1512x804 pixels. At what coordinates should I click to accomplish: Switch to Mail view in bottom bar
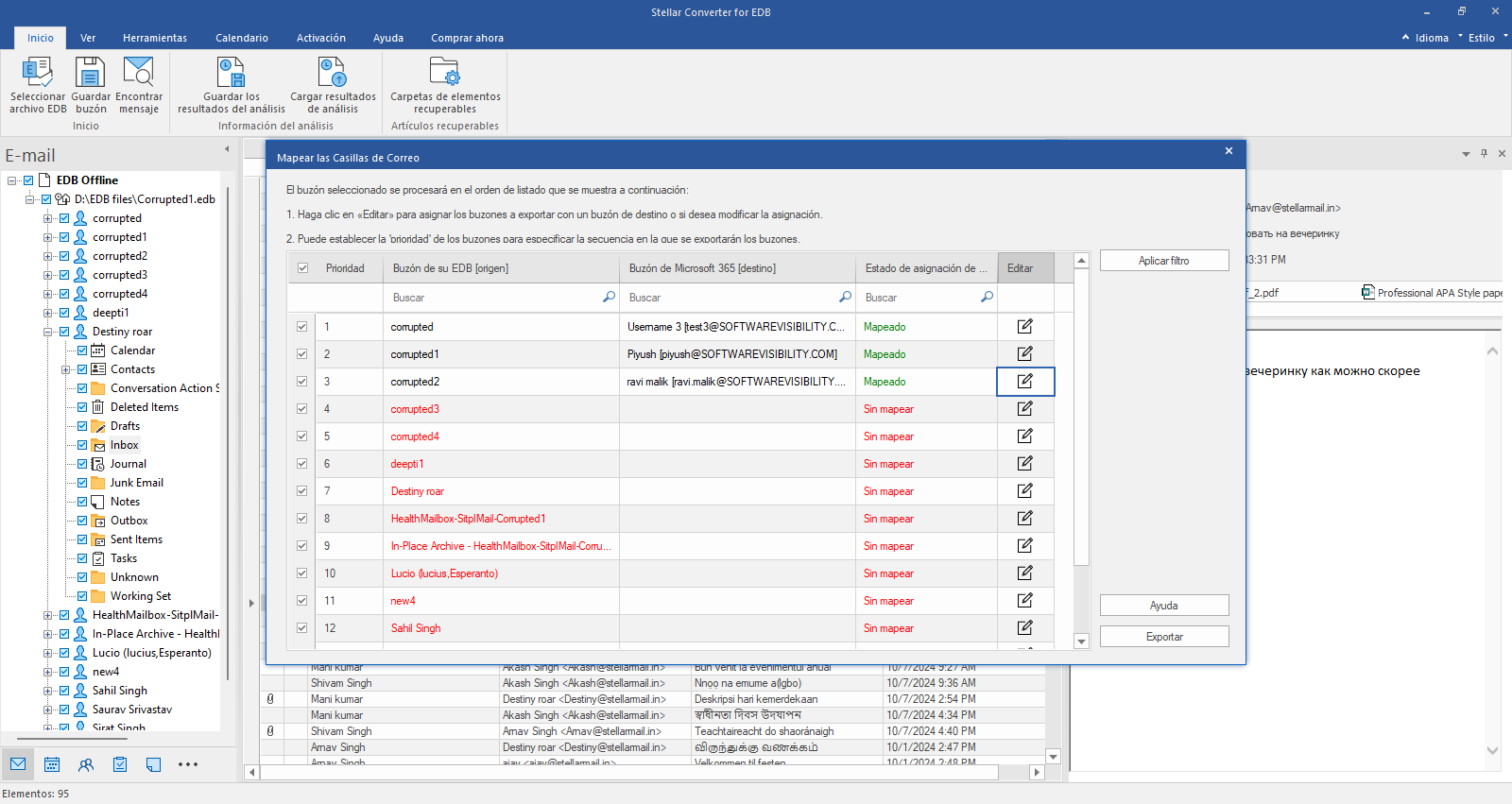click(x=18, y=764)
